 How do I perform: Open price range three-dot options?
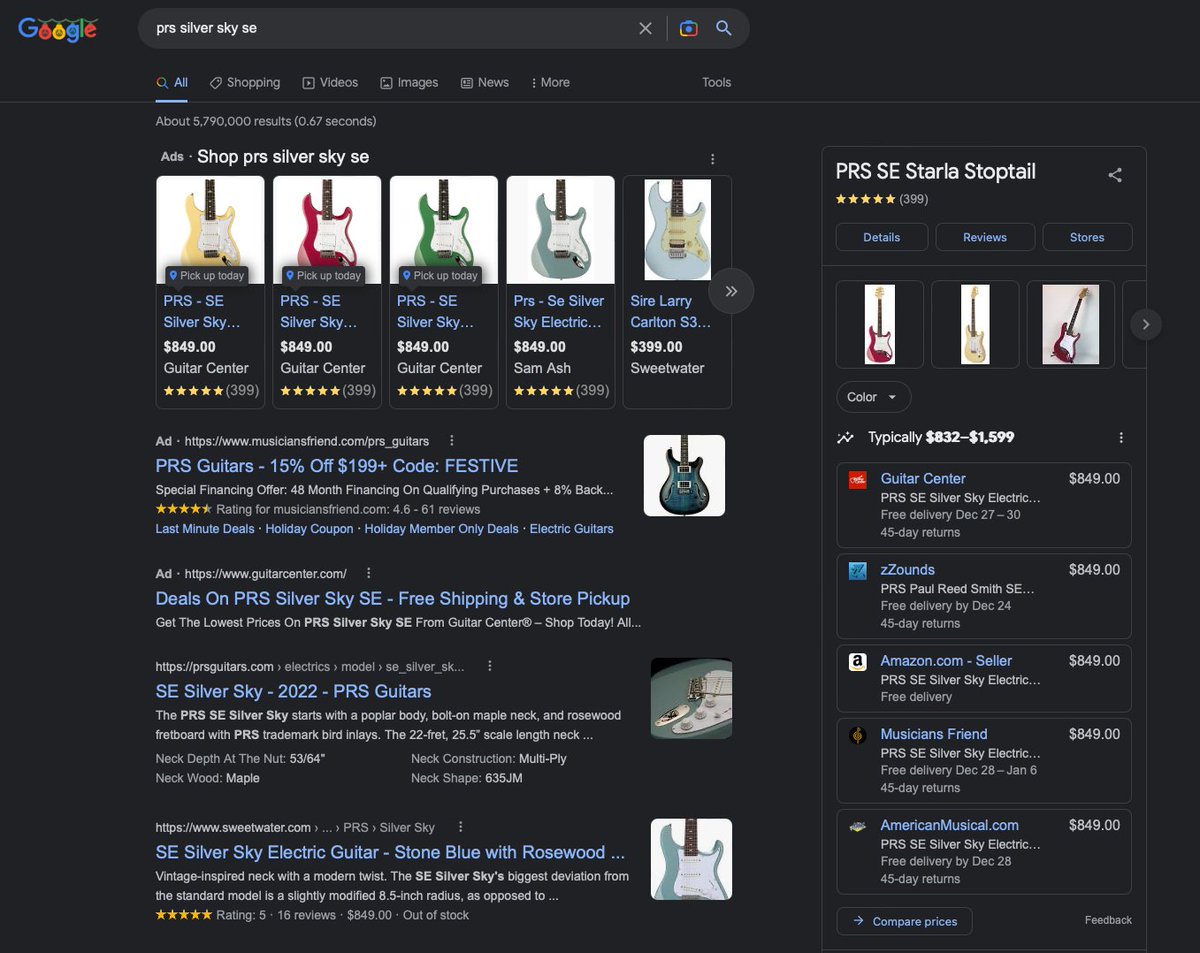click(x=1121, y=438)
